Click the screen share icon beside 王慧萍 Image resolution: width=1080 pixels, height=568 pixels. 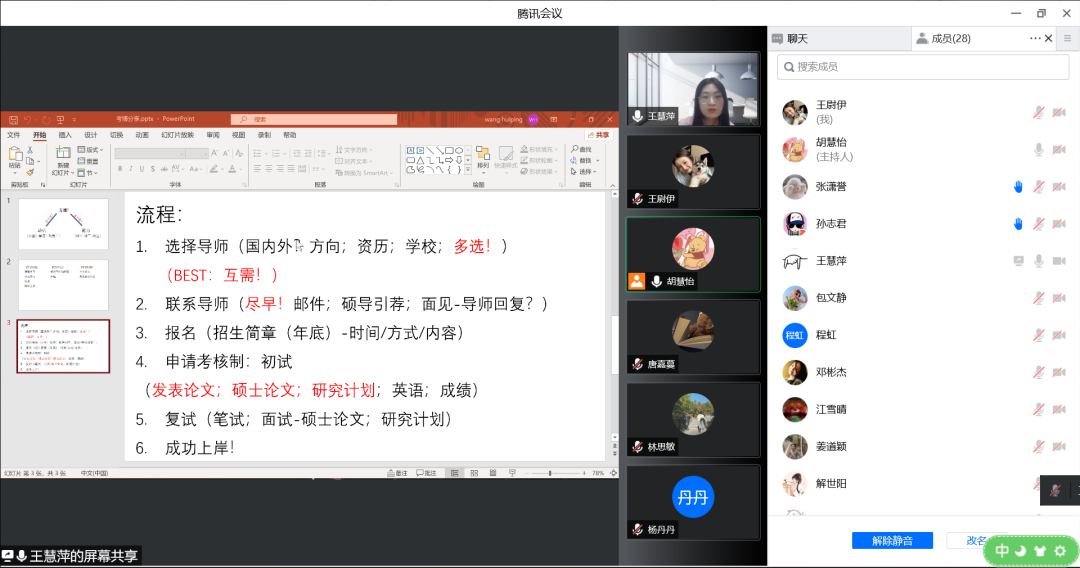pyautogui.click(x=1018, y=261)
